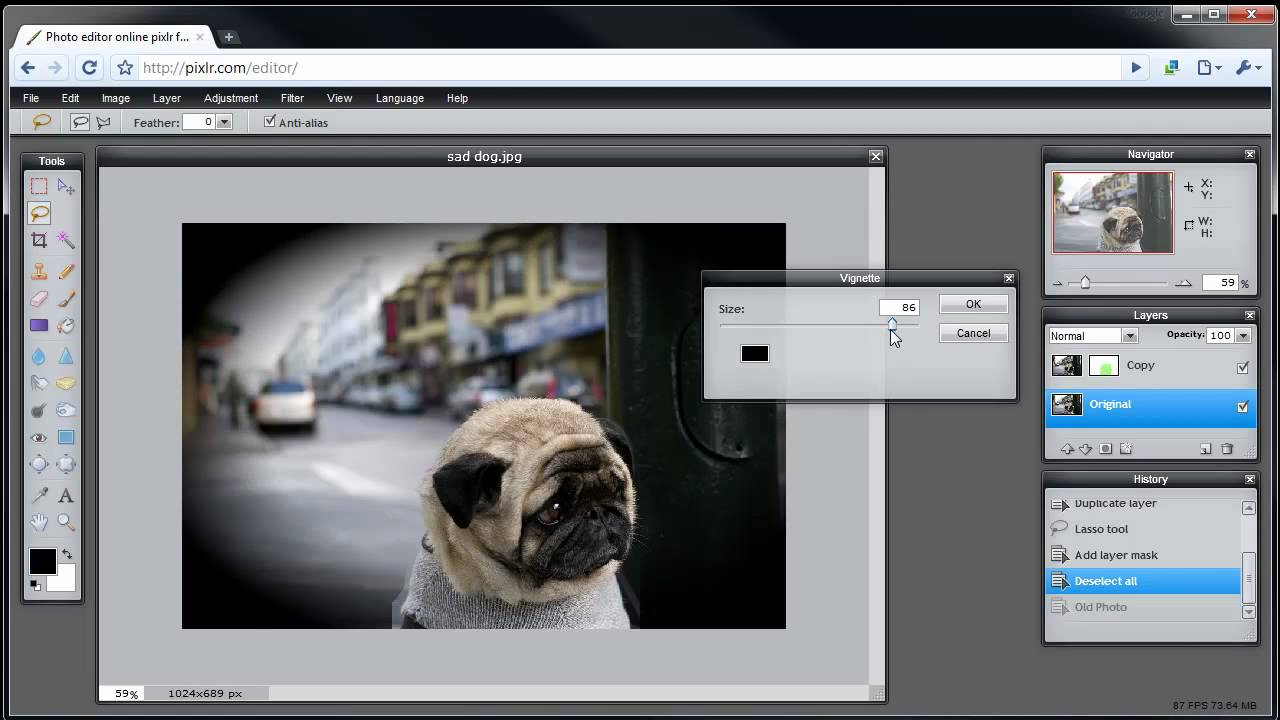Expand the layer Opacity dropdown
This screenshot has width=1280, height=720.
(1243, 336)
